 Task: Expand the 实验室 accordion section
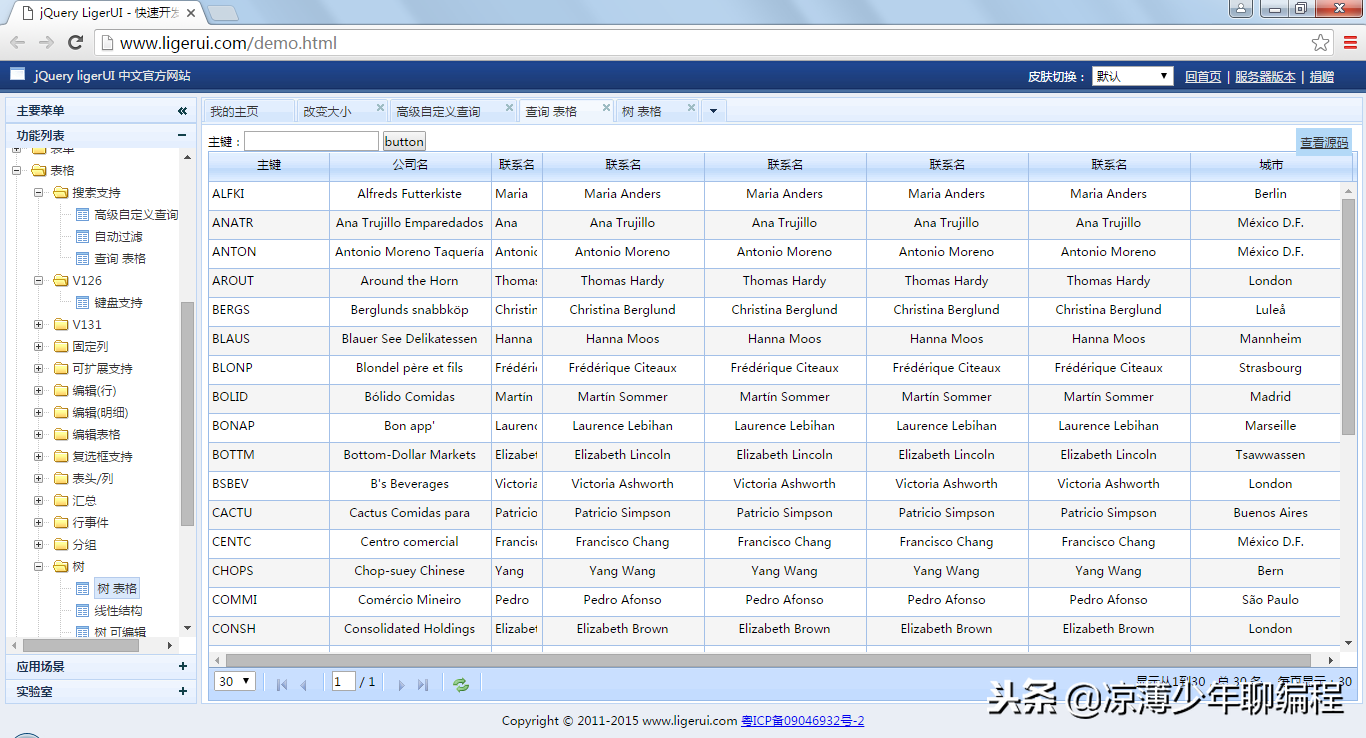coord(182,691)
